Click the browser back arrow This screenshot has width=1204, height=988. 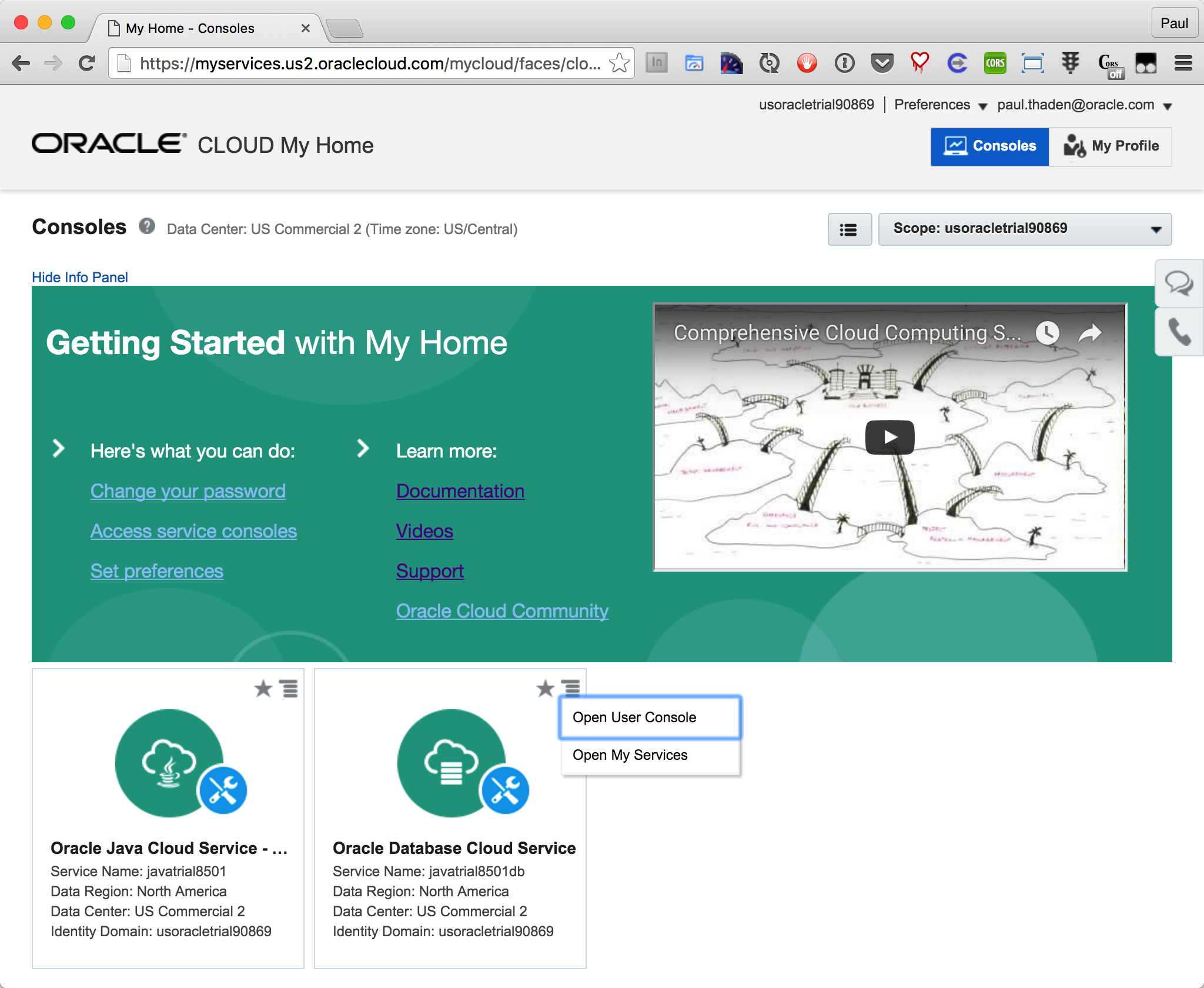point(21,63)
